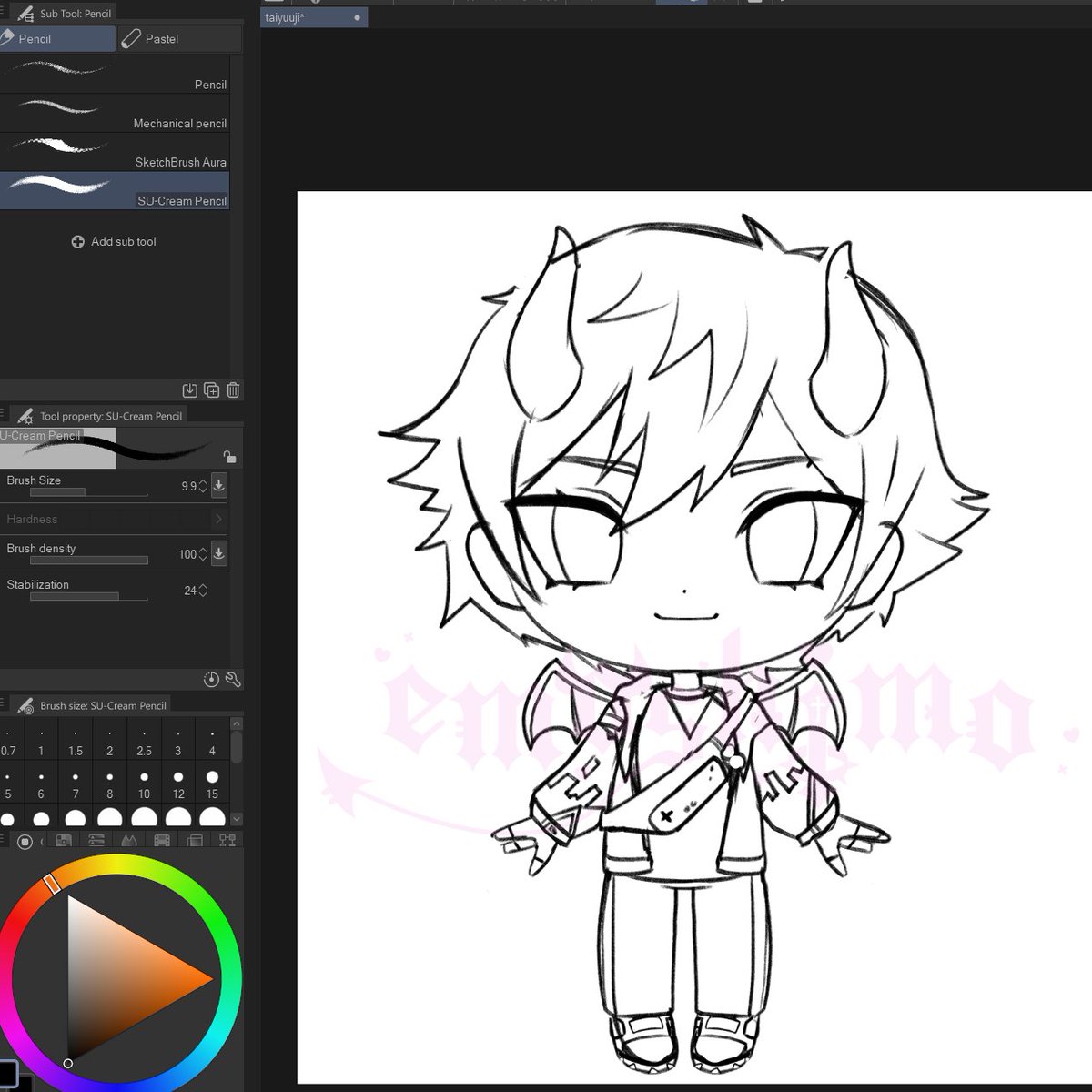Click Add sub tool
Screen dimensions: 1092x1092
point(114,241)
